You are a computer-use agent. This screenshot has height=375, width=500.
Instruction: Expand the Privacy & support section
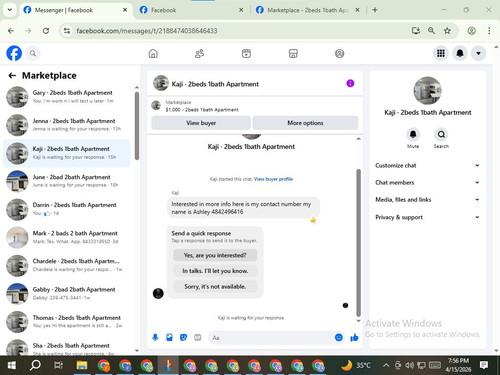pyautogui.click(x=427, y=217)
